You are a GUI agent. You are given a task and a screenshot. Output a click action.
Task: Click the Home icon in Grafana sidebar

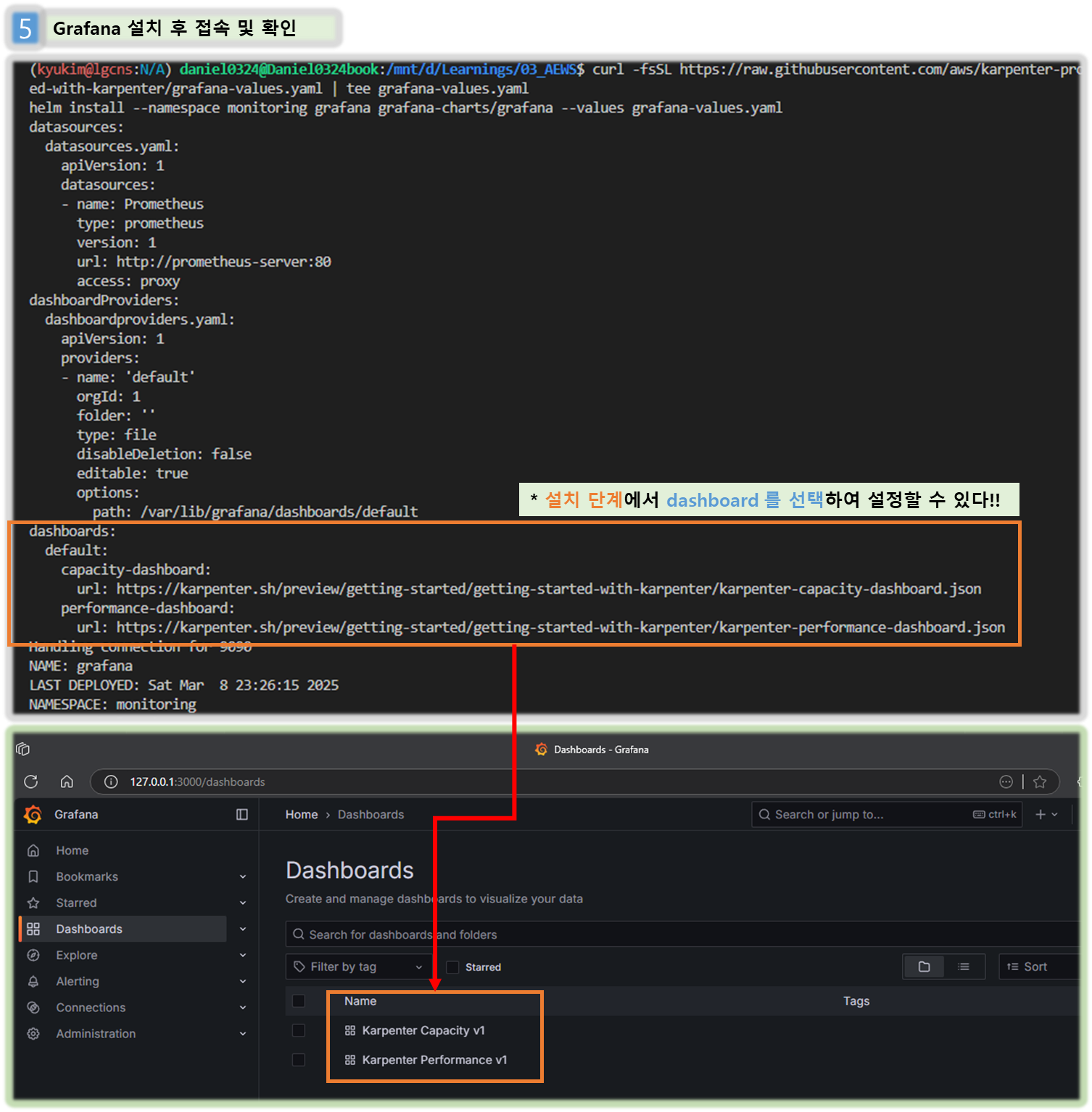33,850
